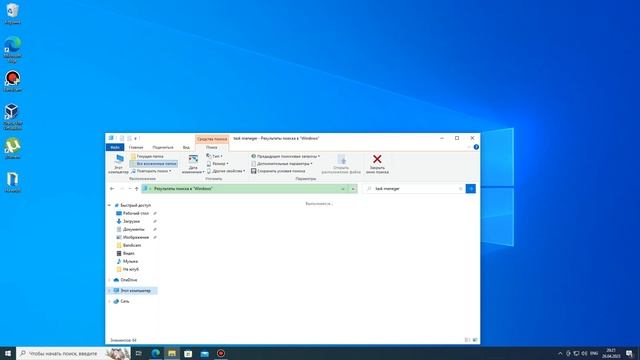Click Open file location button

(341, 164)
